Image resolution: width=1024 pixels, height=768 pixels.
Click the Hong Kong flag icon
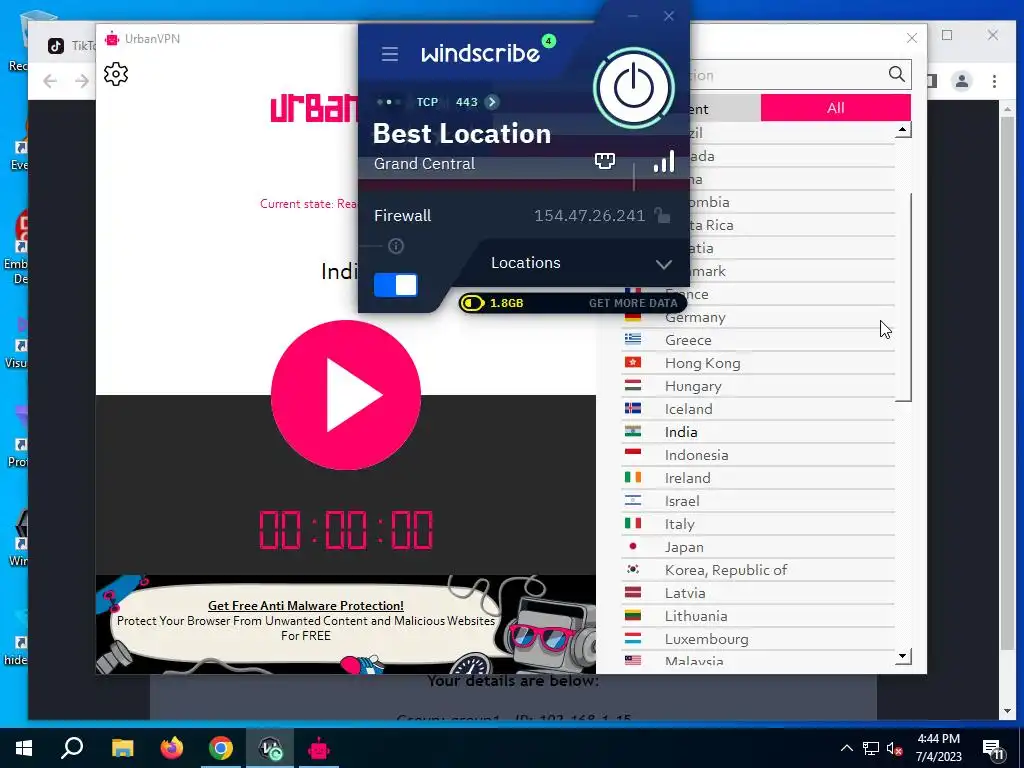(633, 362)
